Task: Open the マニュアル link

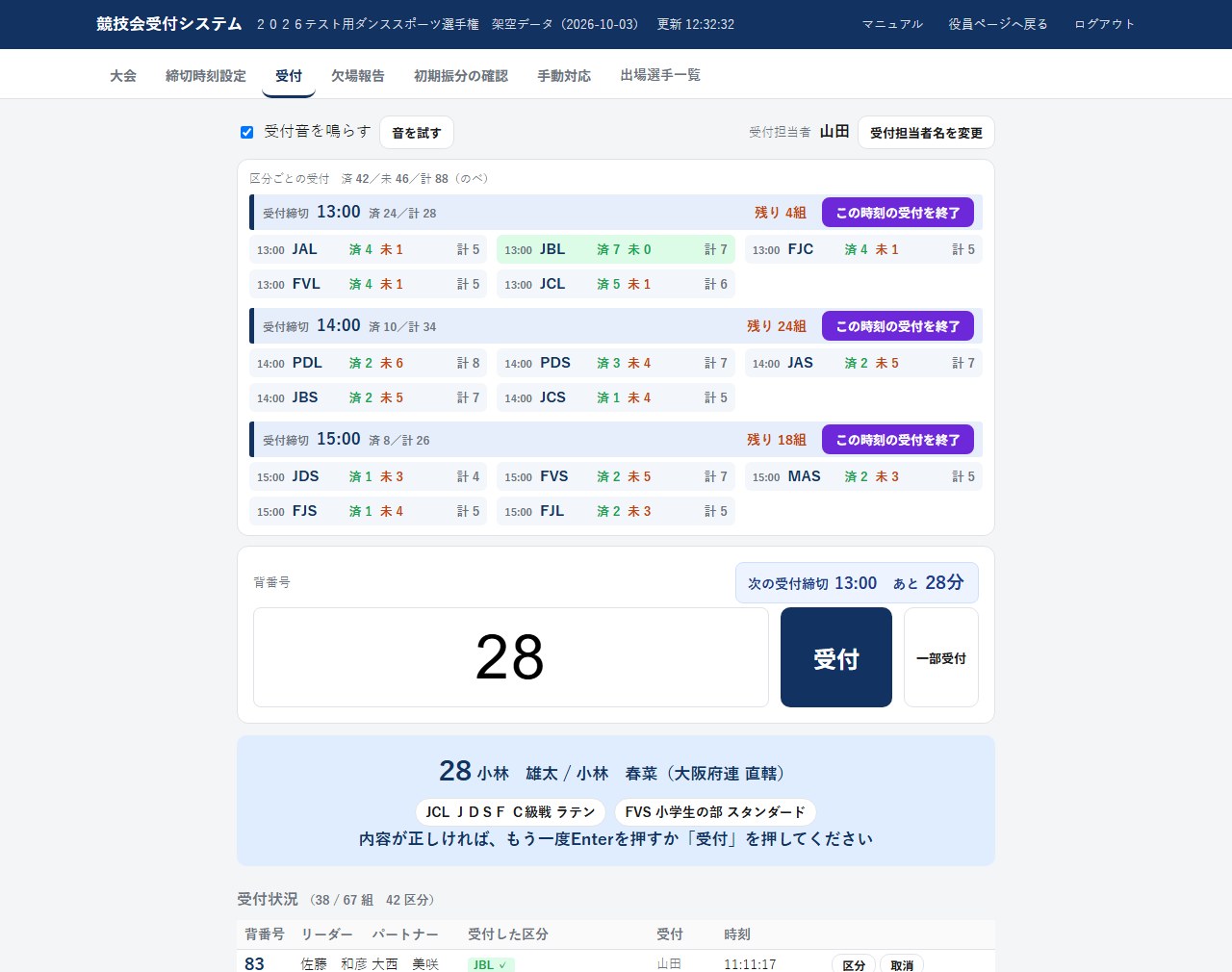Action: [892, 24]
